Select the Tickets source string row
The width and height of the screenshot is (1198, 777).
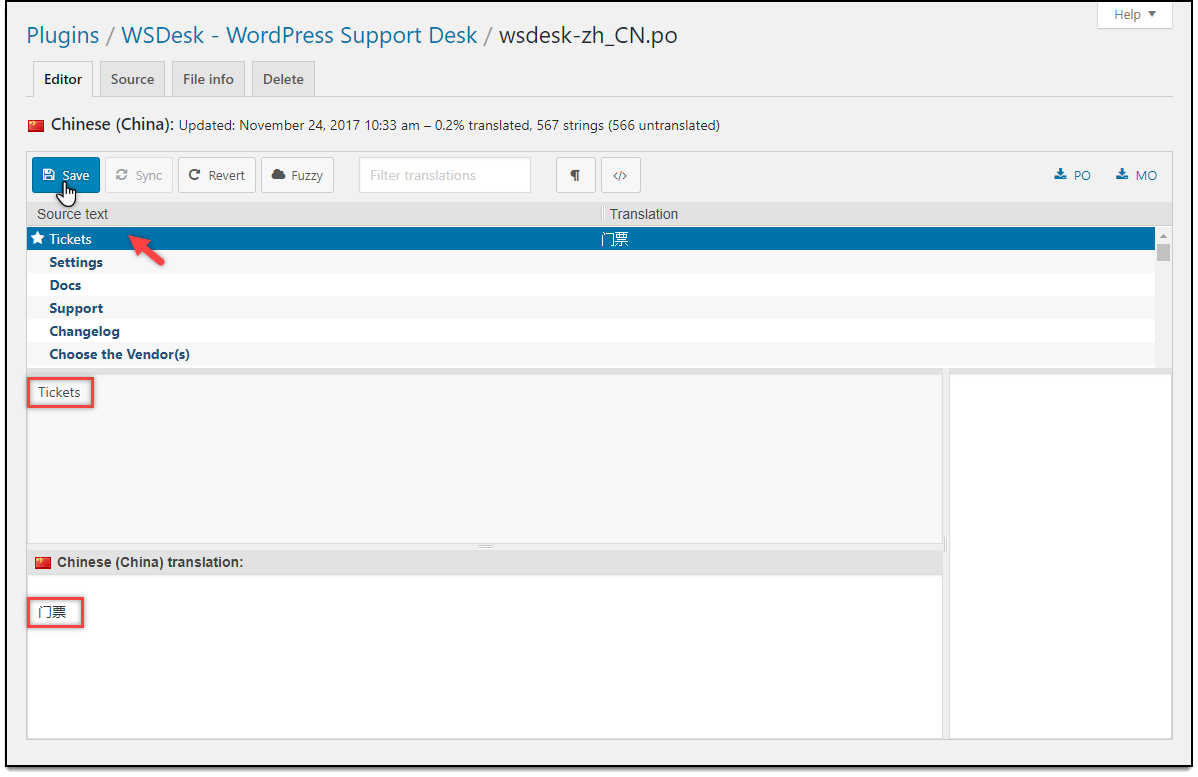pos(591,239)
